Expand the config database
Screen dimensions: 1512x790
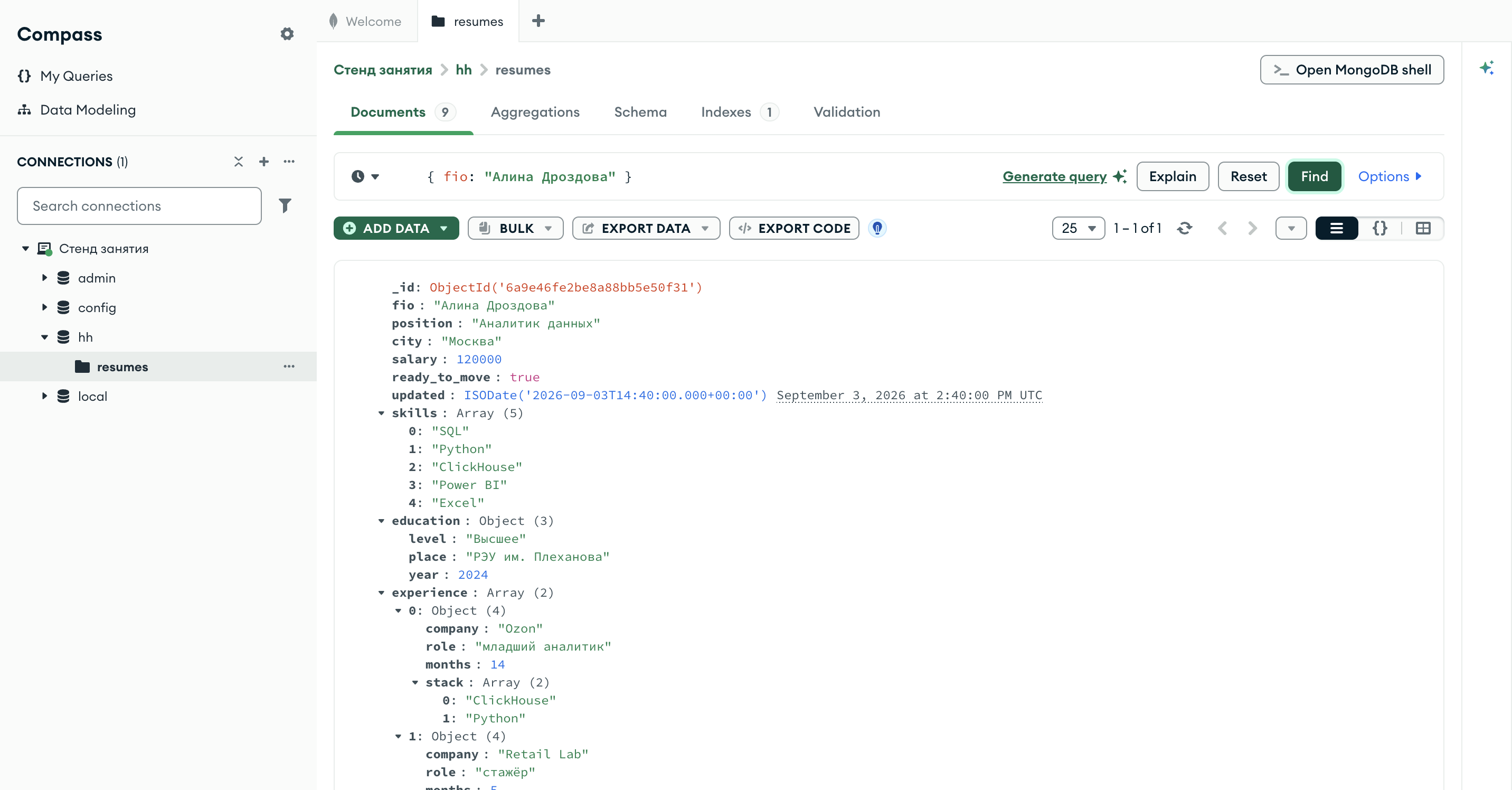tap(44, 307)
